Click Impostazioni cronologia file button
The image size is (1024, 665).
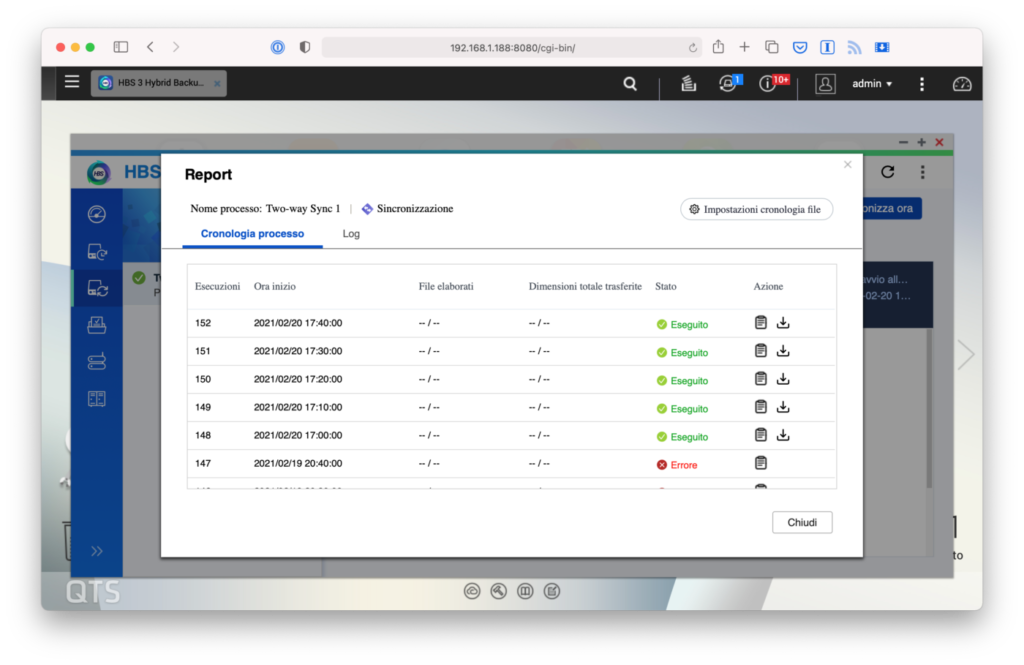coord(756,209)
